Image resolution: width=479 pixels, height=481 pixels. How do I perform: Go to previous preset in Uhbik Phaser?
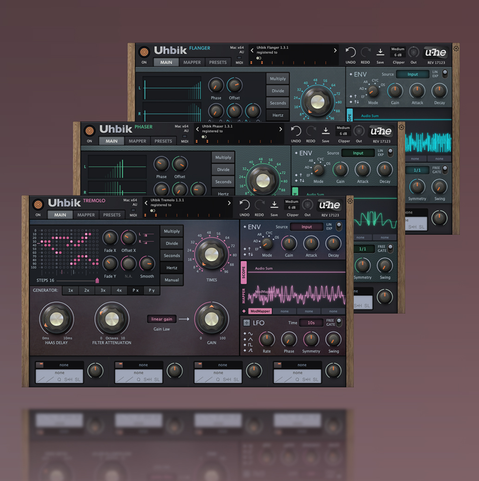coord(197,129)
